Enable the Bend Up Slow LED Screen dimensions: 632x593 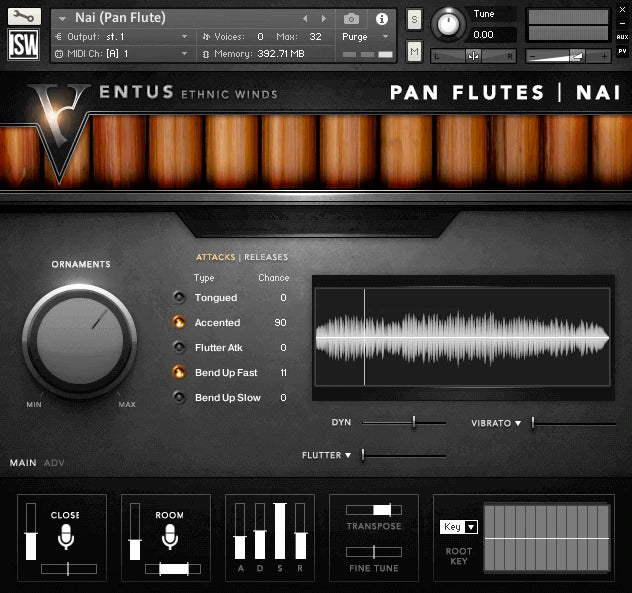coord(179,397)
